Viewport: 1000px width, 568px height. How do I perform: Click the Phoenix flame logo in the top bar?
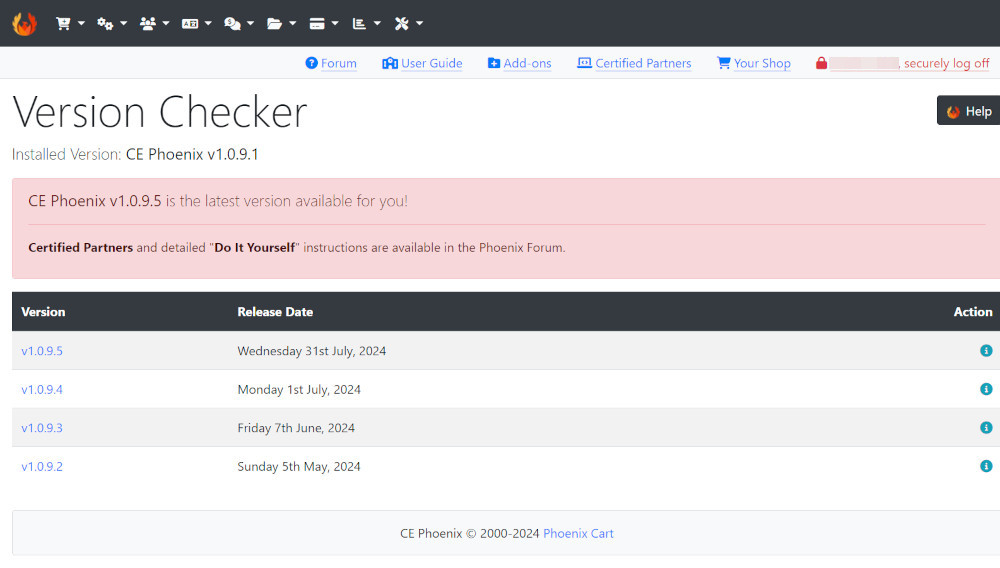coord(24,24)
